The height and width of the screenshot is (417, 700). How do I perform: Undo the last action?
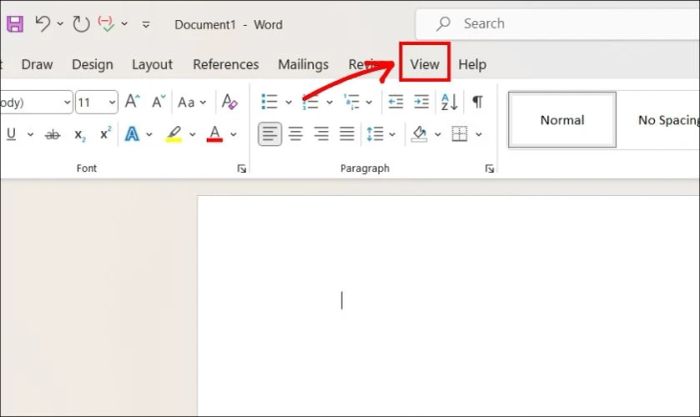point(43,24)
